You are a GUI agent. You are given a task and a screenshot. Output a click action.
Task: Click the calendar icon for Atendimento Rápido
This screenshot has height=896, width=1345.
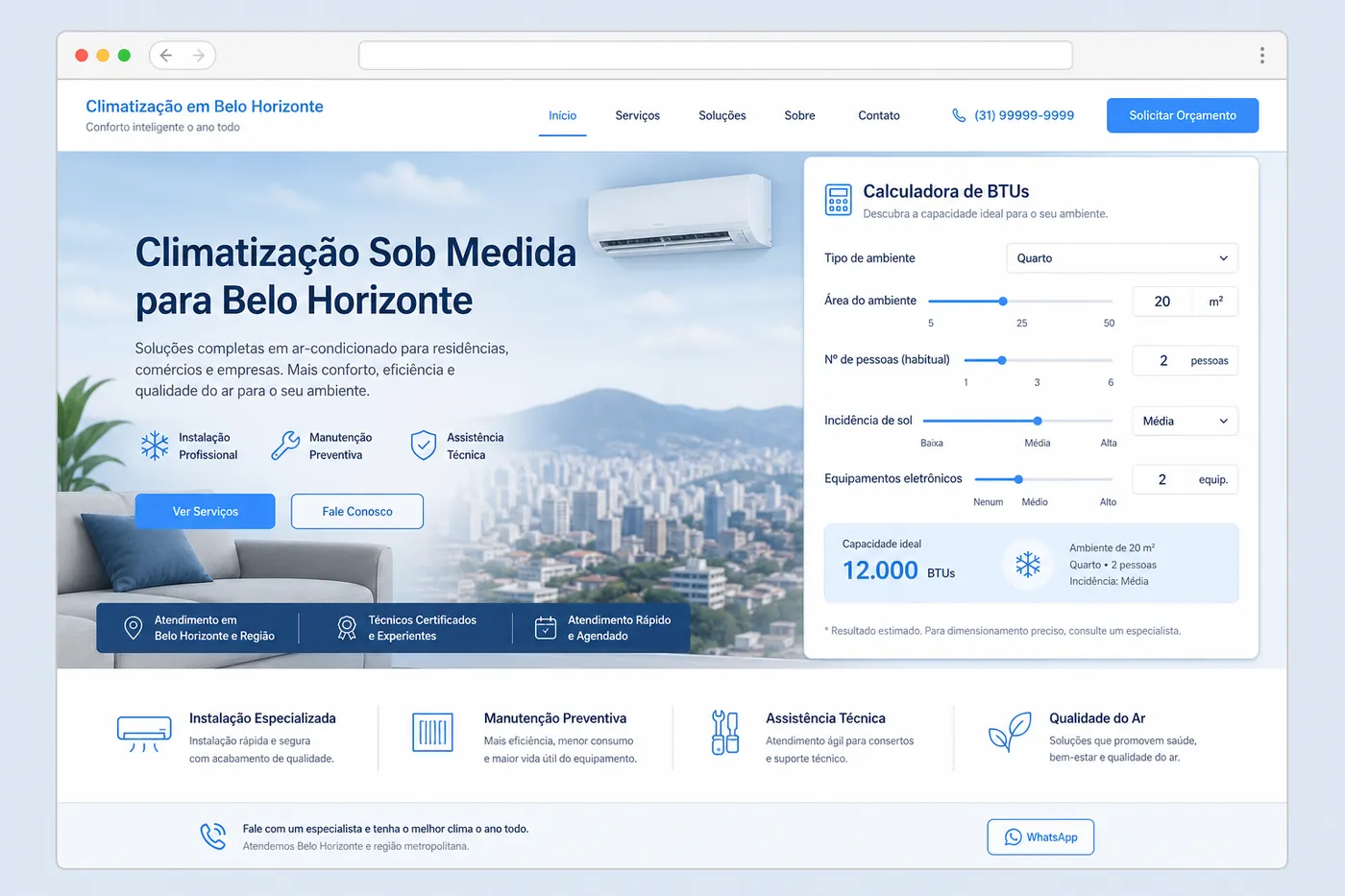(x=546, y=628)
